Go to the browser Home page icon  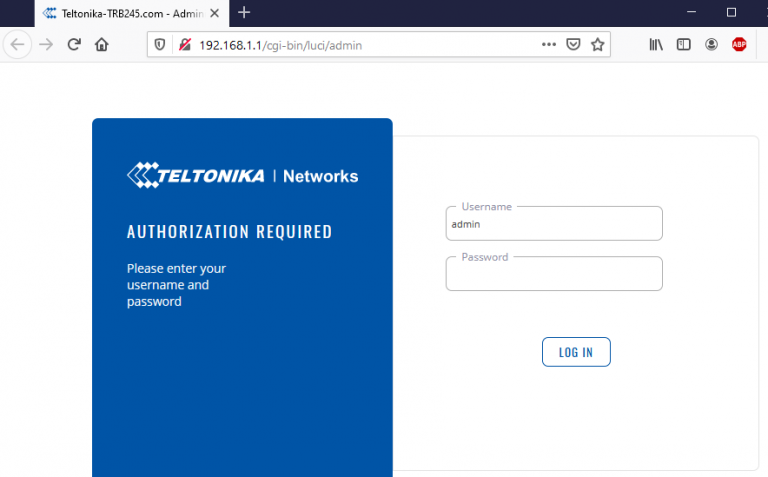coord(101,45)
